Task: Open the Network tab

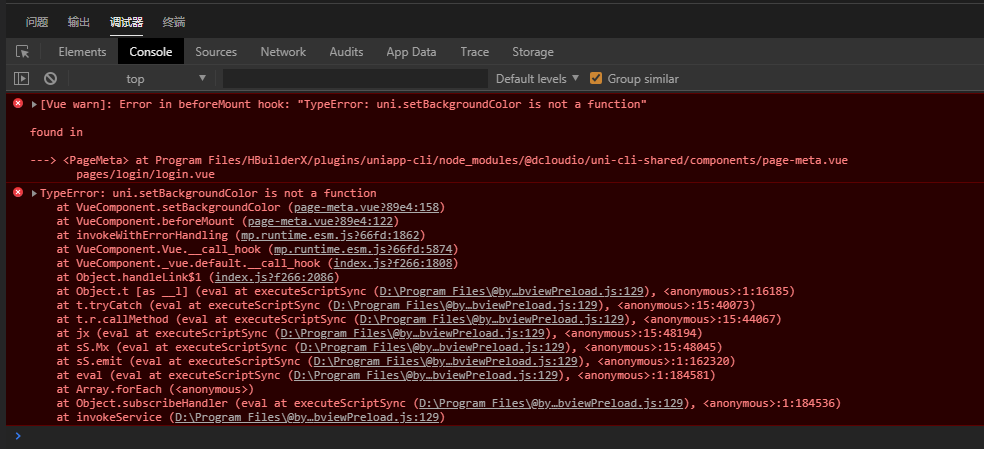Action: click(x=283, y=52)
